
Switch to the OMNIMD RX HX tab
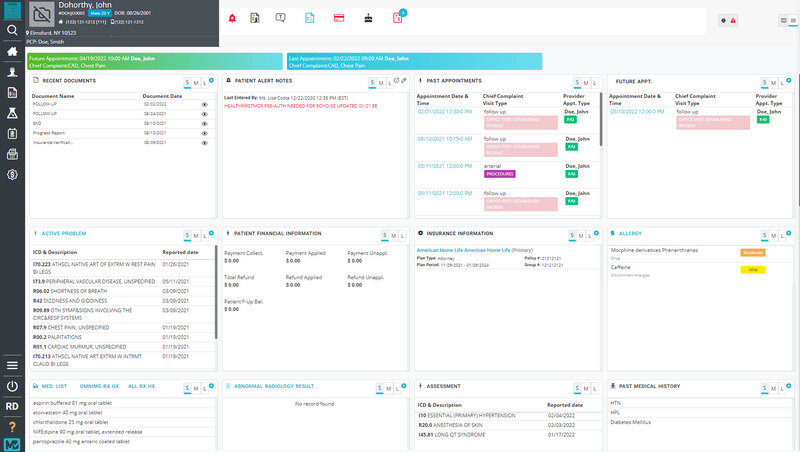tap(99, 386)
